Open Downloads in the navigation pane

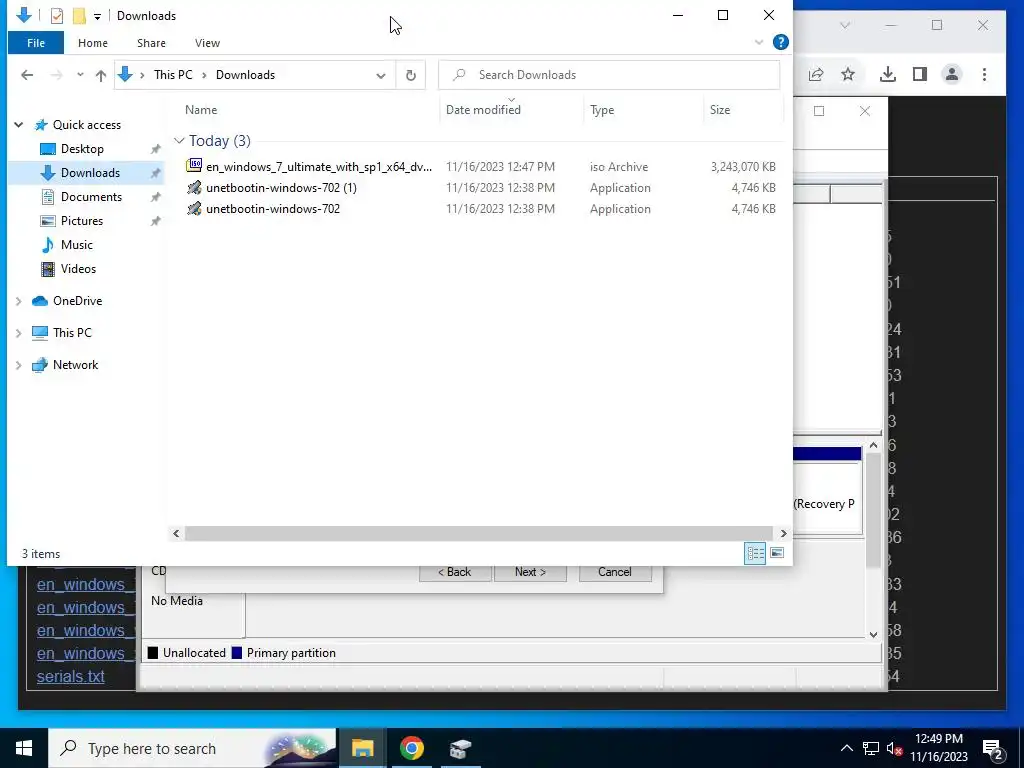pyautogui.click(x=90, y=173)
